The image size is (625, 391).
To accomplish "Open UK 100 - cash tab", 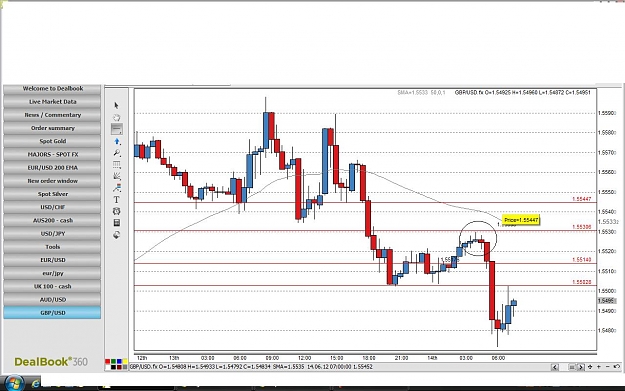I will [x=52, y=286].
